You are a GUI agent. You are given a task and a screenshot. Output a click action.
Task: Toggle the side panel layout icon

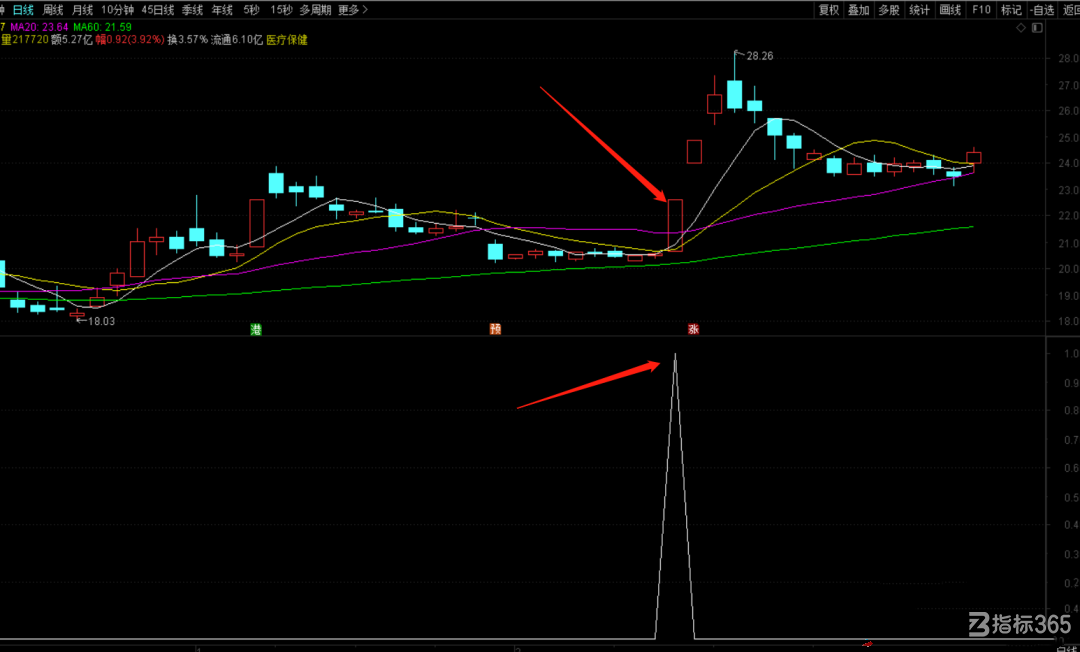tap(1037, 28)
